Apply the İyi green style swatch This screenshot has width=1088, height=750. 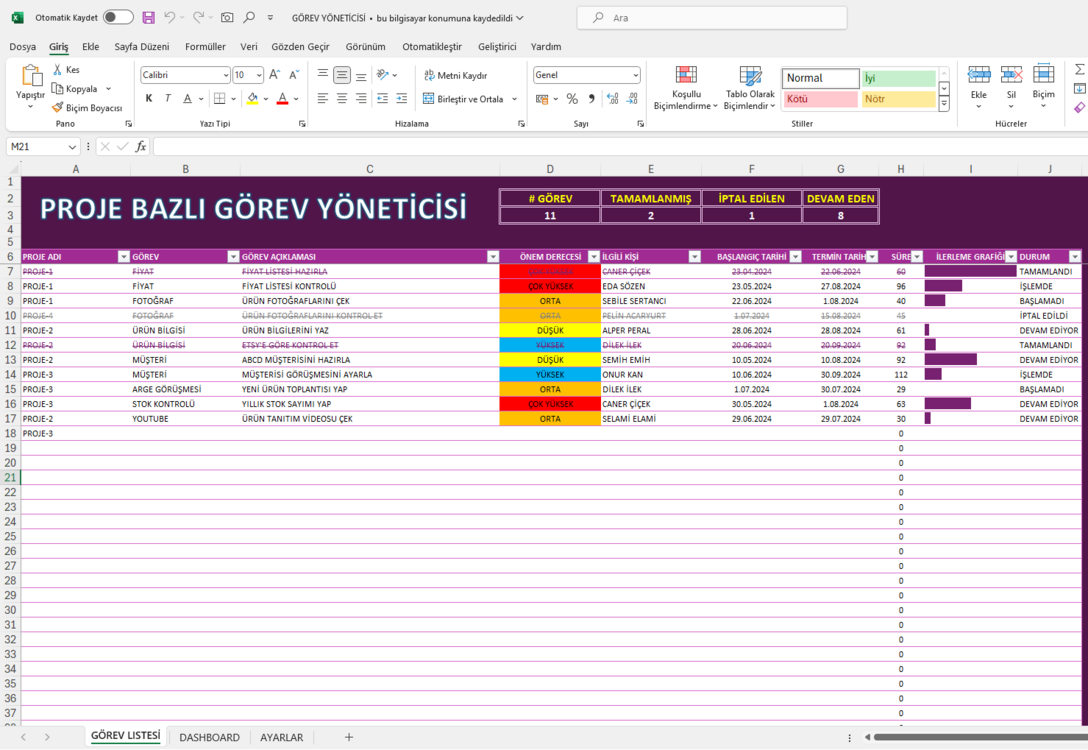click(x=899, y=78)
